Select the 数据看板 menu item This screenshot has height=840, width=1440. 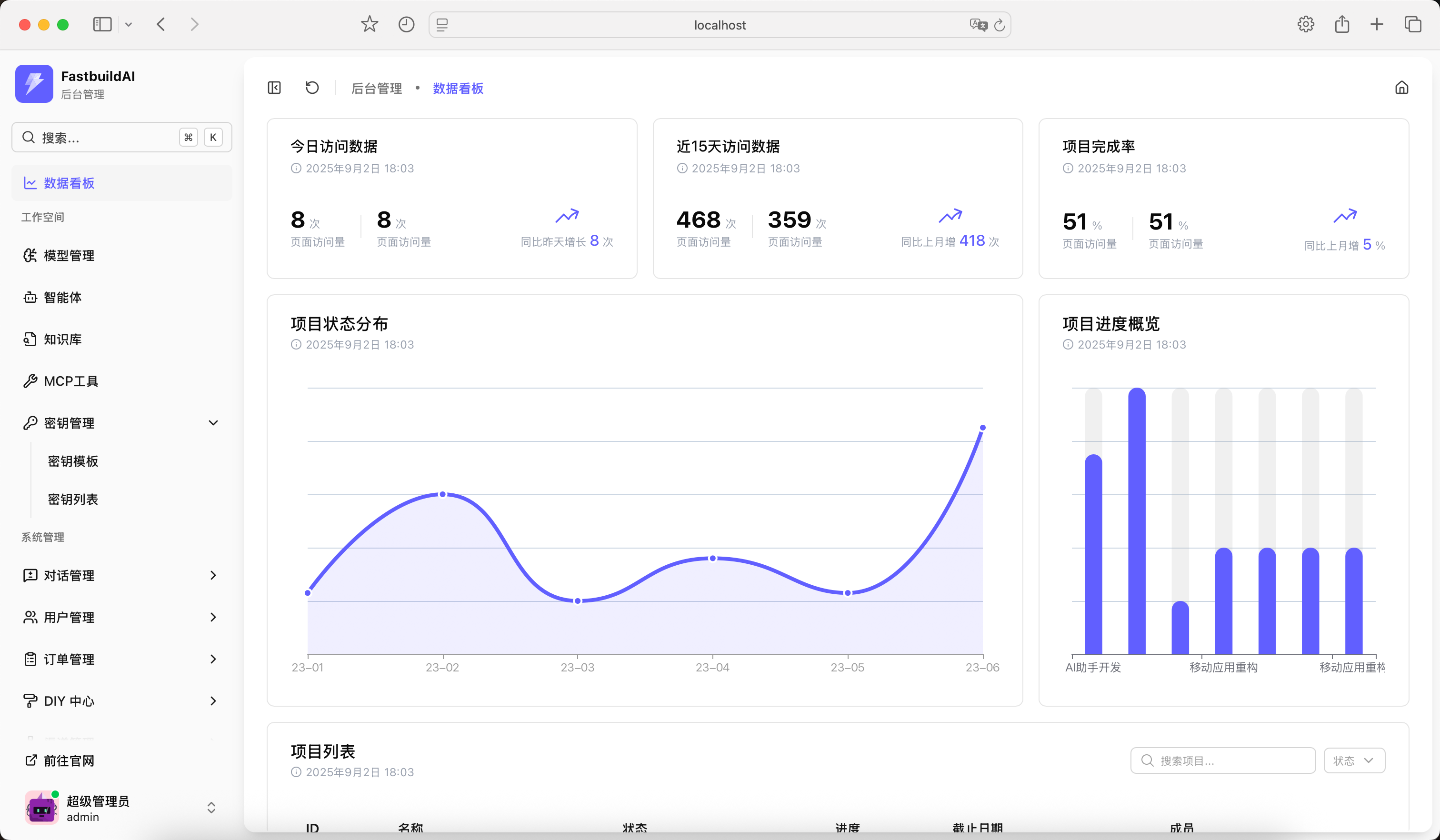69,183
